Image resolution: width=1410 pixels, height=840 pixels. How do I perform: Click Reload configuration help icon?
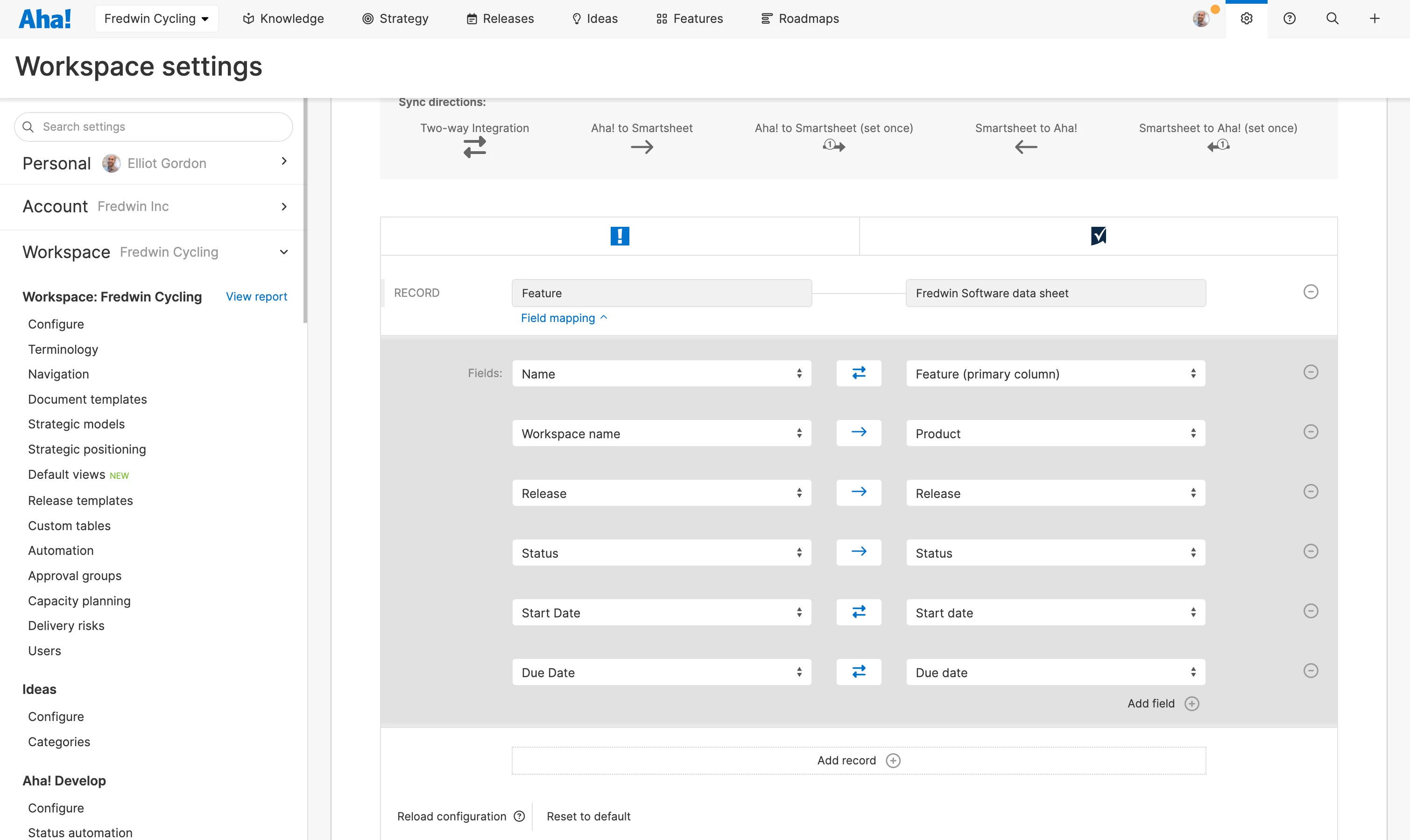point(519,816)
